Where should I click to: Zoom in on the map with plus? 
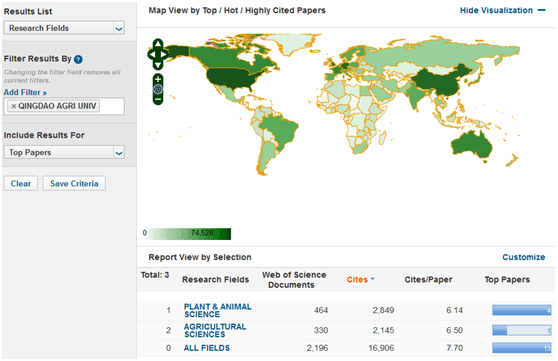pos(158,79)
